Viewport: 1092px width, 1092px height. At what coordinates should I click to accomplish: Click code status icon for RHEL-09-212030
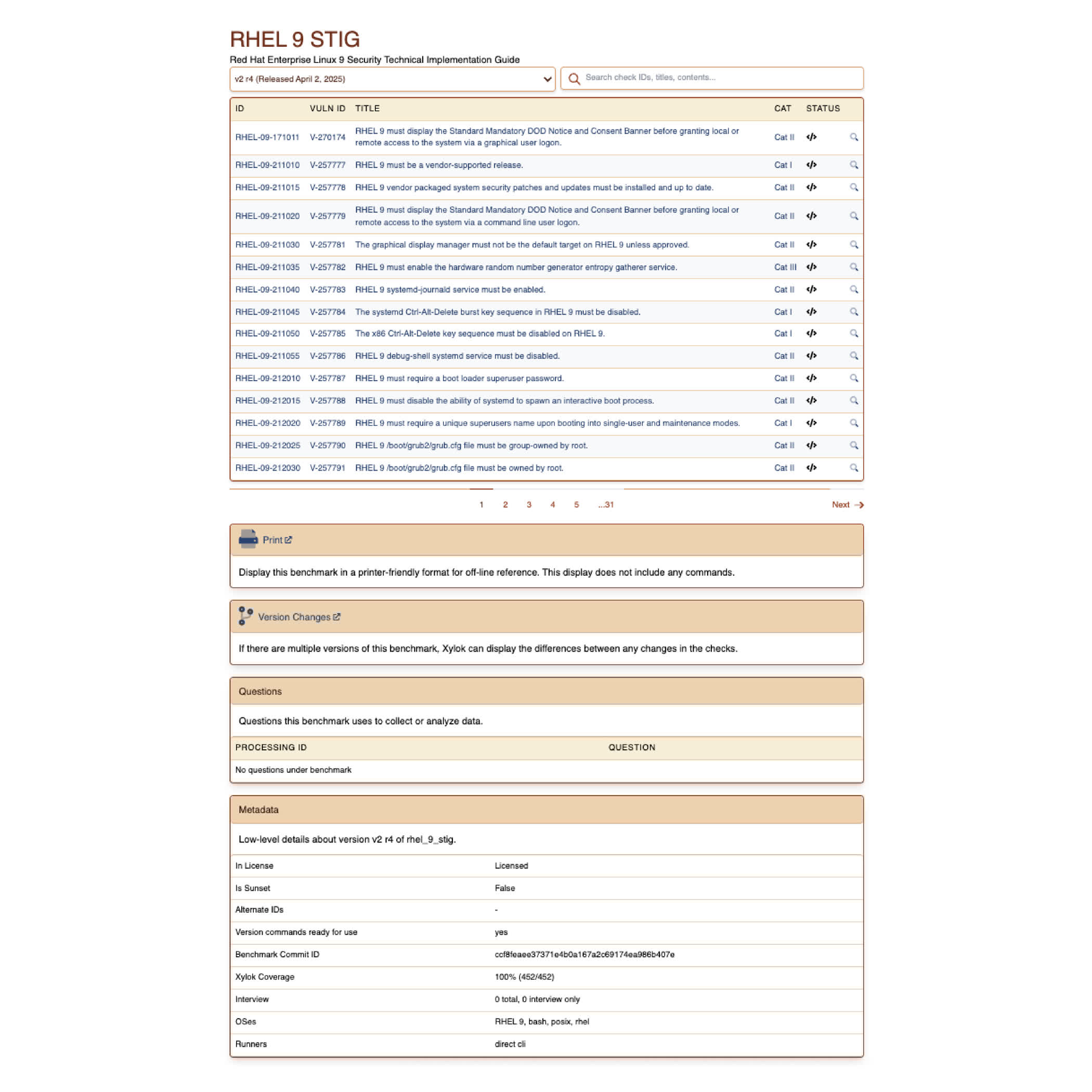[x=811, y=467]
